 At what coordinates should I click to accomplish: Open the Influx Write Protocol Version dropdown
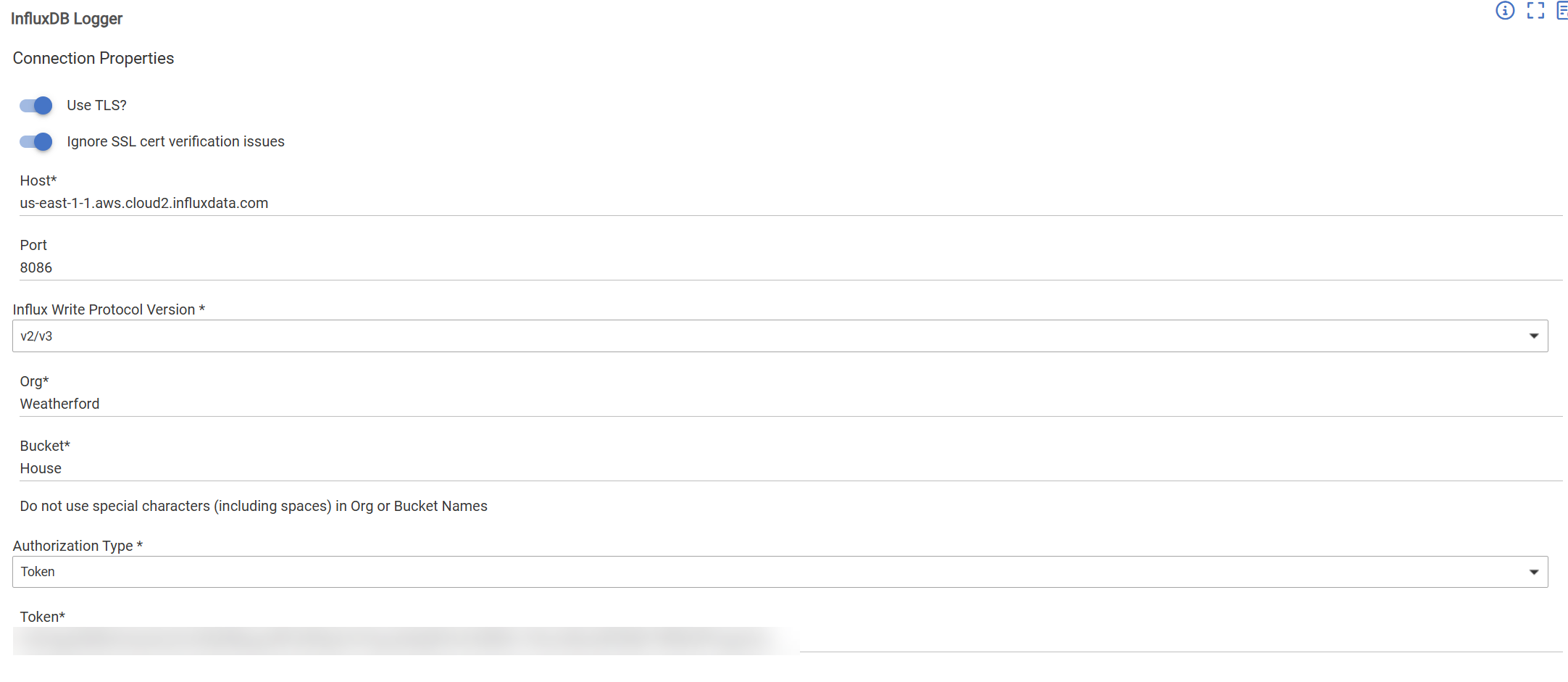780,336
